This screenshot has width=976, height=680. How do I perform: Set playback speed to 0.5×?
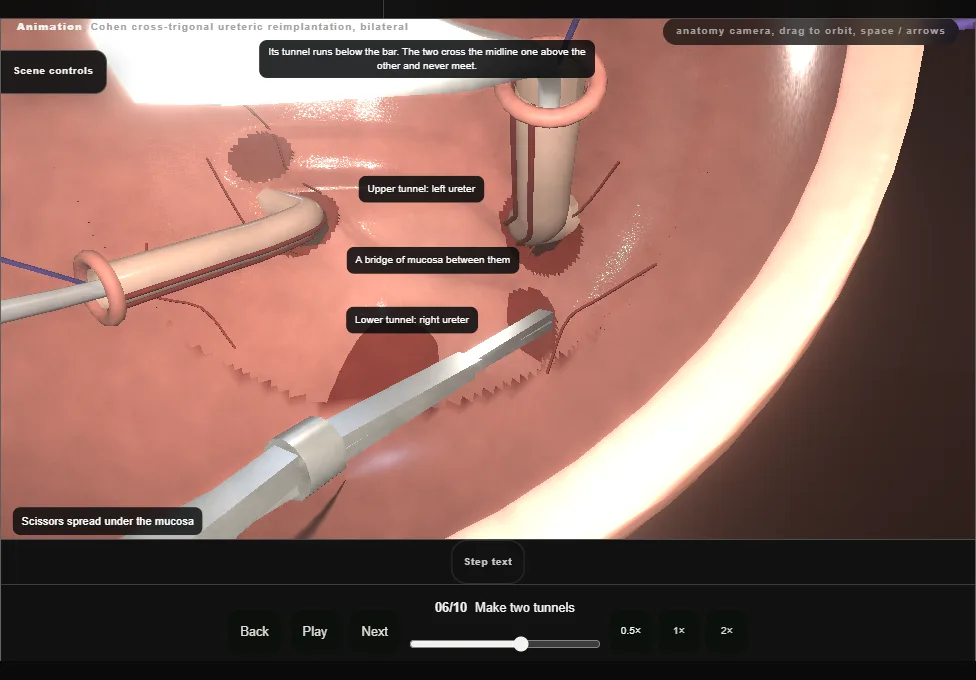[631, 631]
